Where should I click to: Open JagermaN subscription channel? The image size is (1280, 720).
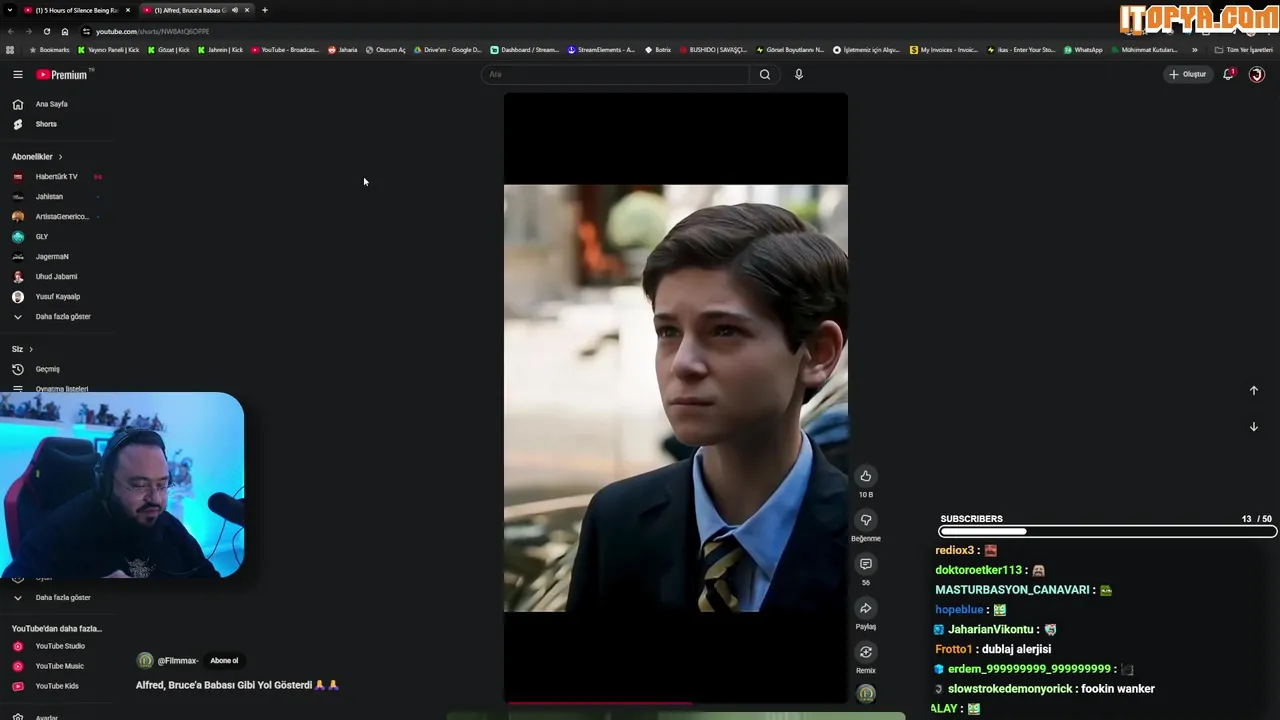click(51, 257)
